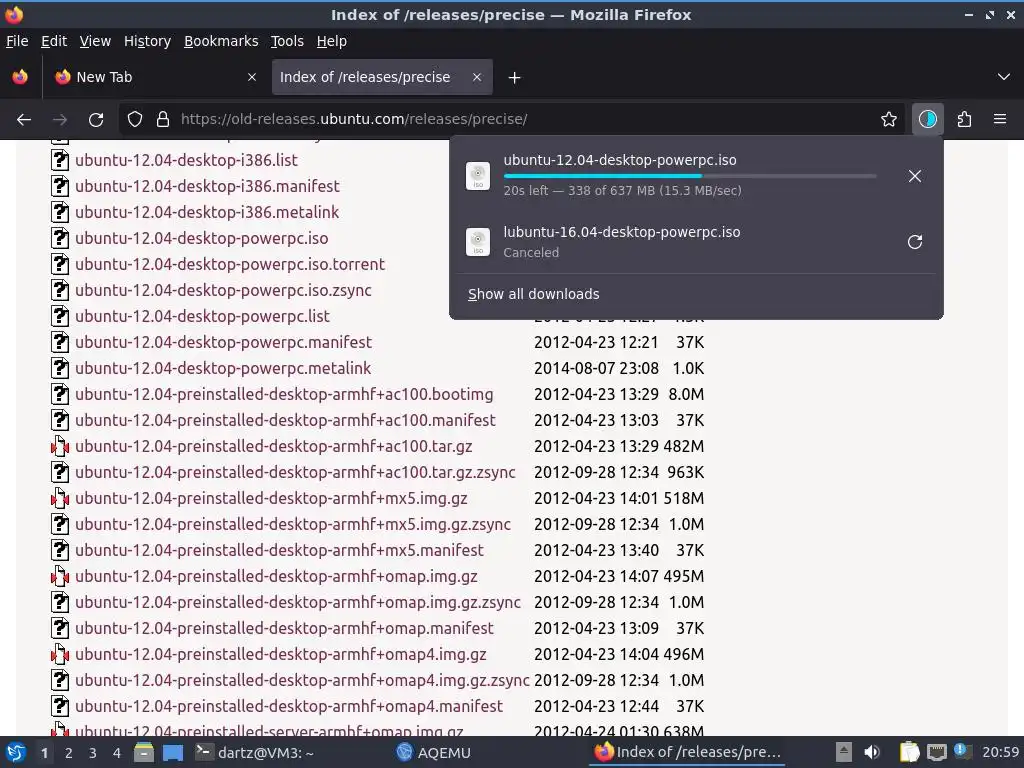1024x768 pixels.
Task: Open the Tools menu
Action: pos(287,41)
